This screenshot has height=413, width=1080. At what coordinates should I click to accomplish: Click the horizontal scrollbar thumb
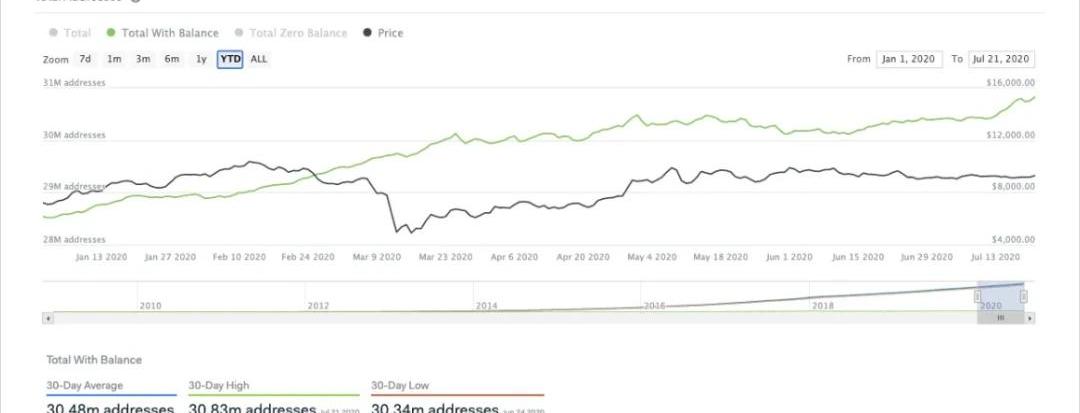[1001, 318]
